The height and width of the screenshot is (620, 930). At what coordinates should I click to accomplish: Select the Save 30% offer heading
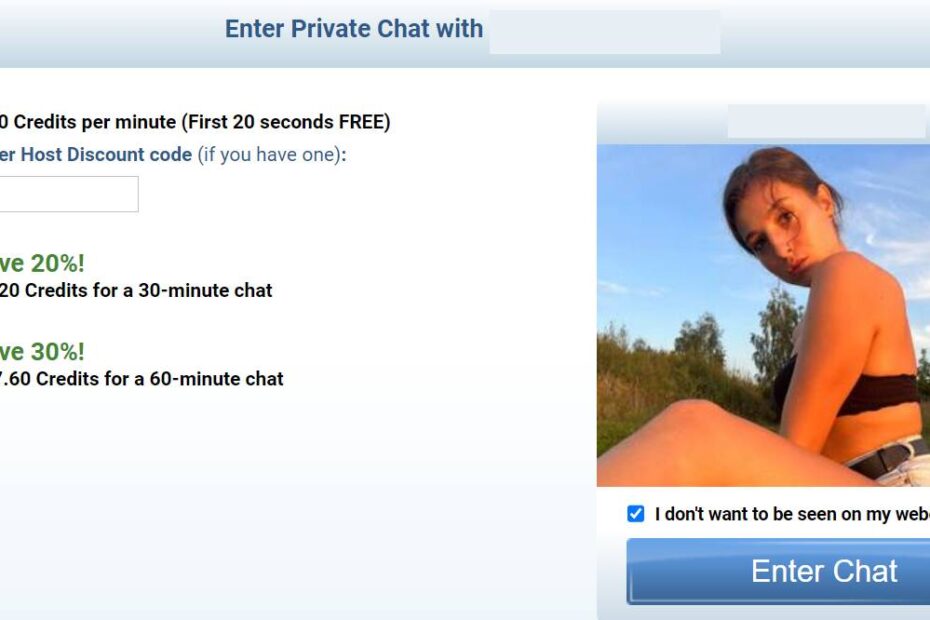(x=42, y=352)
